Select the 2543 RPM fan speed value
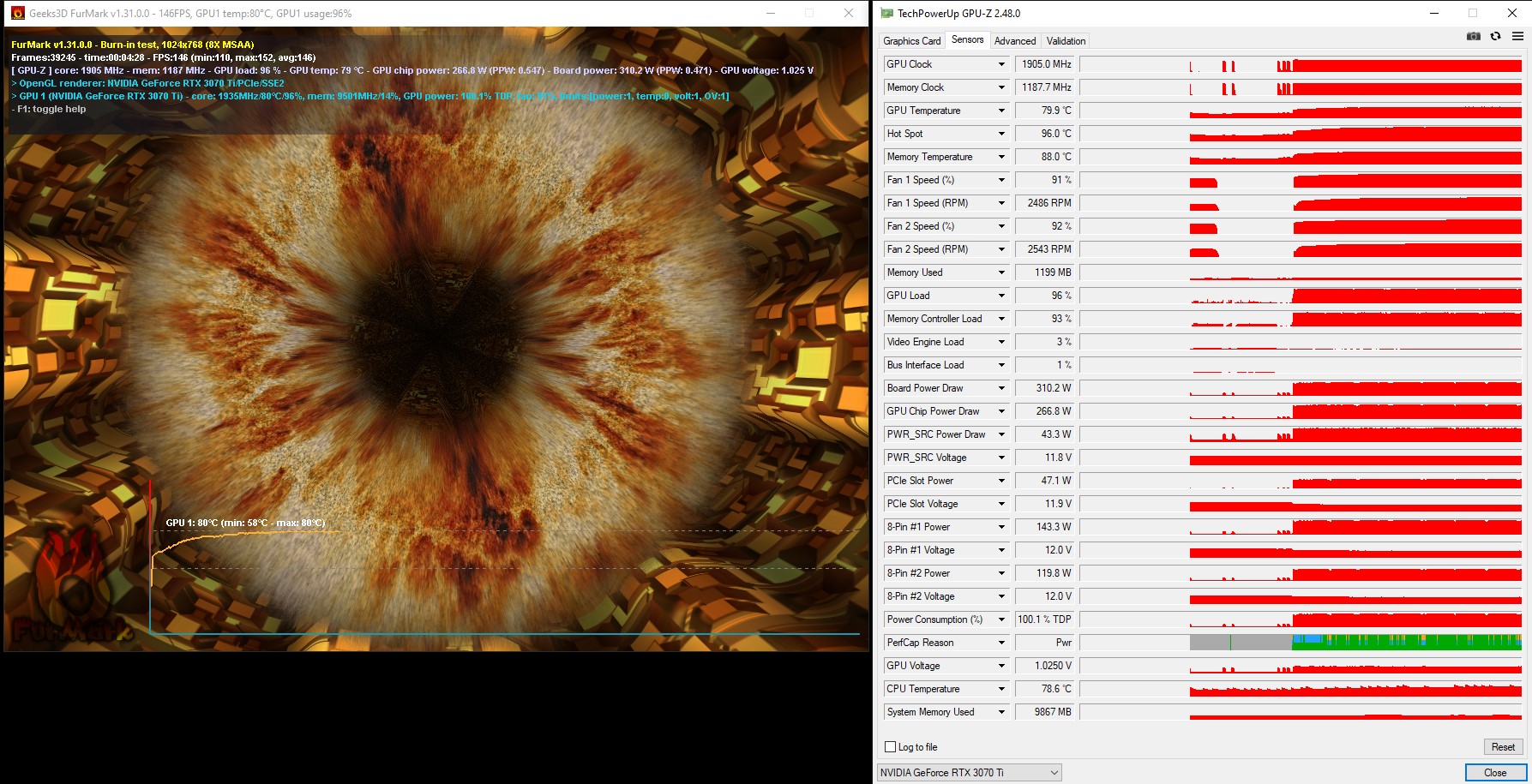This screenshot has width=1532, height=784. click(x=1045, y=249)
